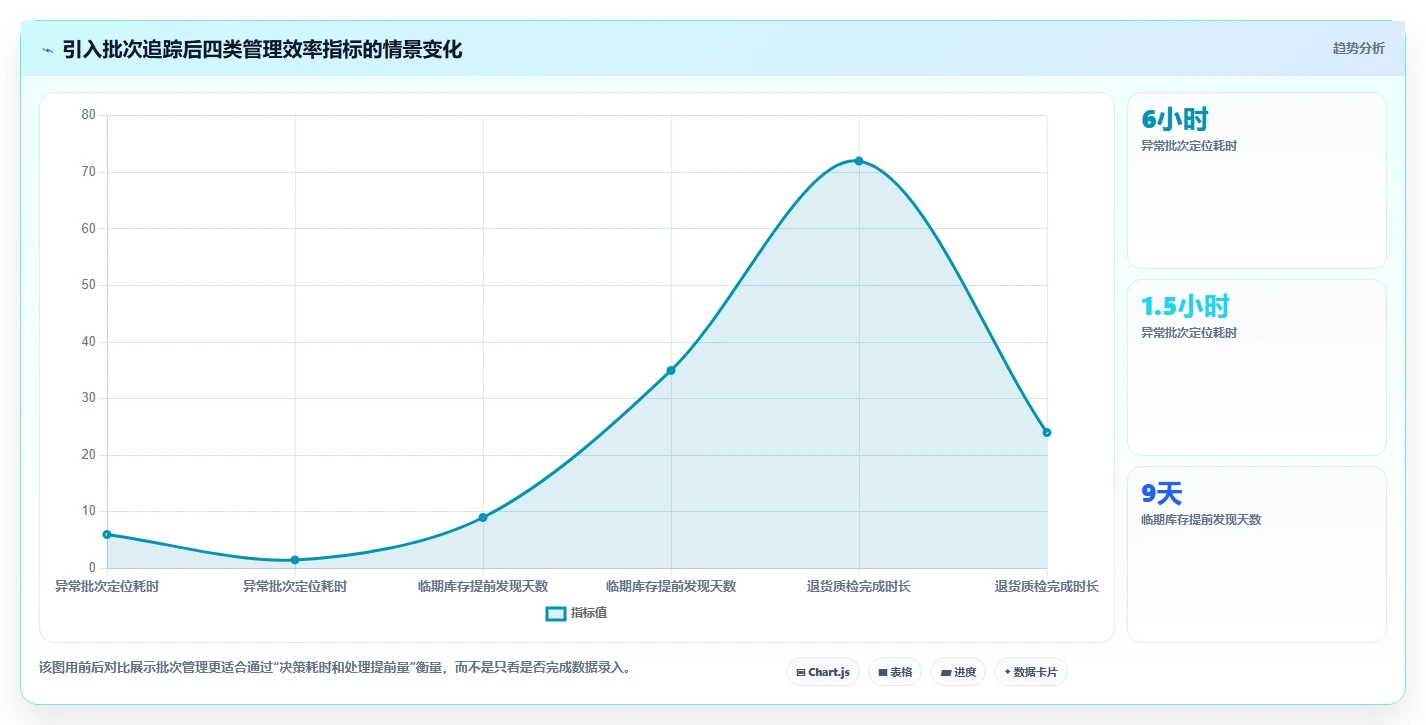Click the peak data point at value 72

pos(859,161)
